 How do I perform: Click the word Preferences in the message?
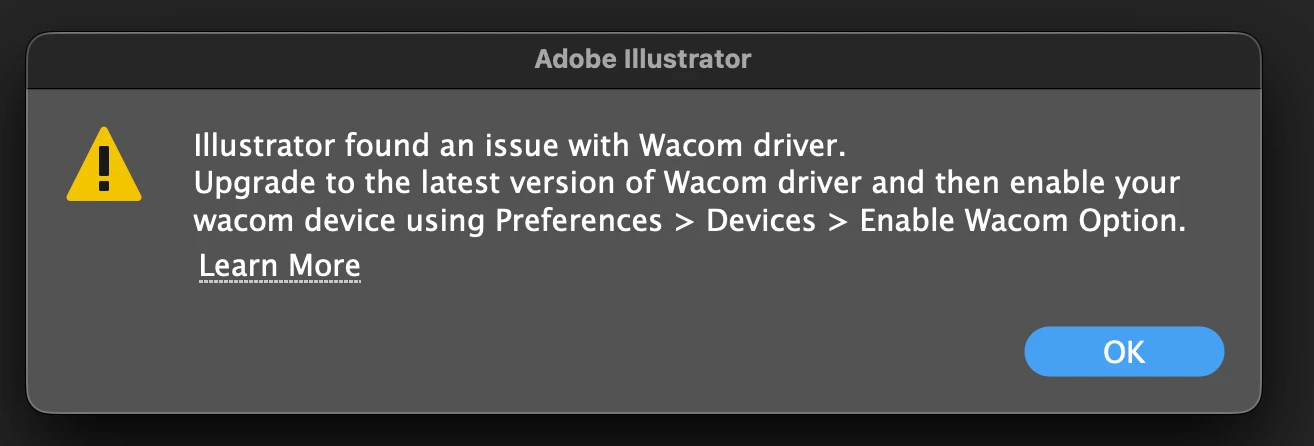579,222
